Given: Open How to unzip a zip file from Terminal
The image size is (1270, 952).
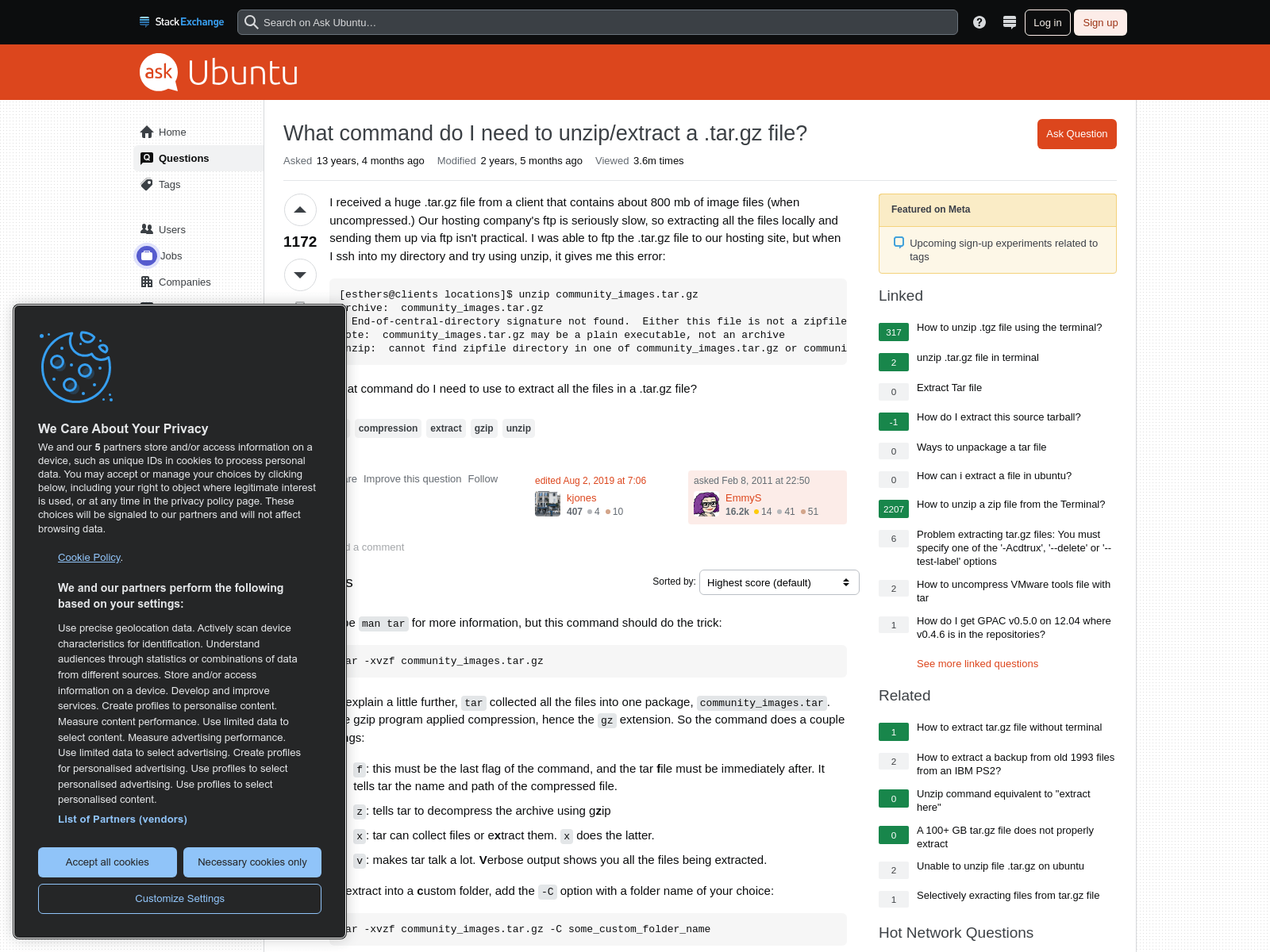Looking at the screenshot, I should click(1010, 505).
